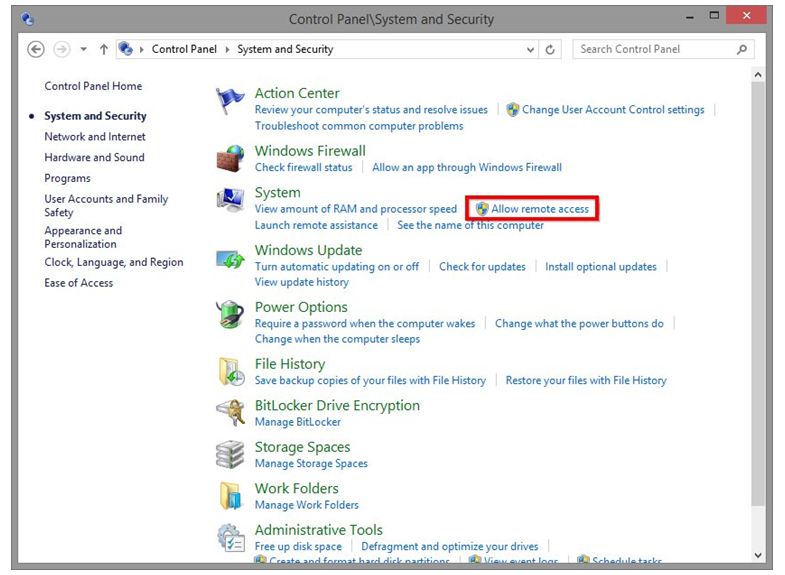Click the Refresh button beside address bar
Viewport: 785px width, 575px height.
(x=551, y=49)
